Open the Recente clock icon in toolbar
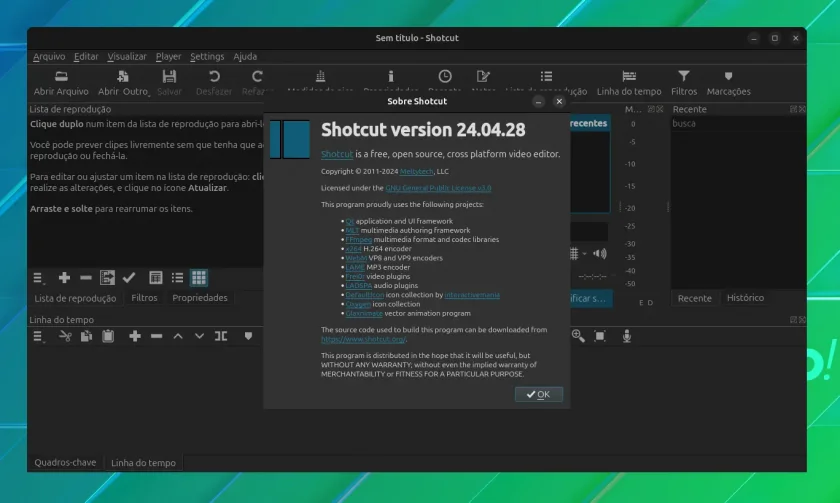The height and width of the screenshot is (503, 840). click(x=445, y=76)
